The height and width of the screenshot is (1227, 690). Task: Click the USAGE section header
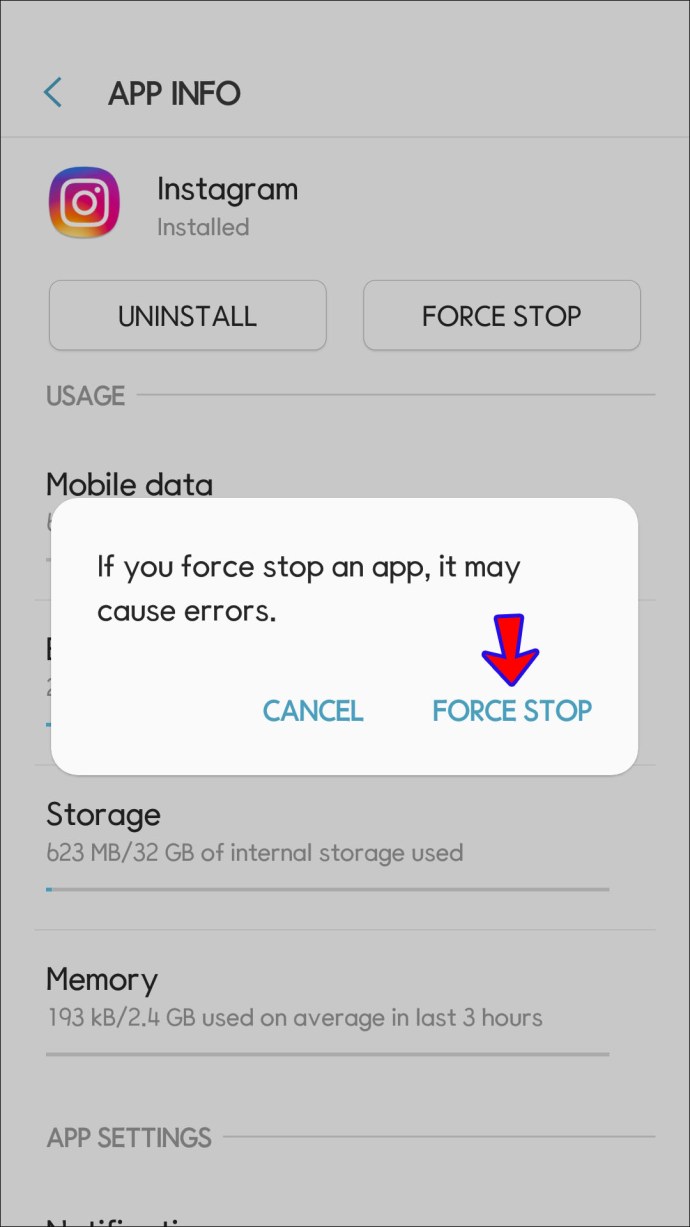(x=86, y=396)
